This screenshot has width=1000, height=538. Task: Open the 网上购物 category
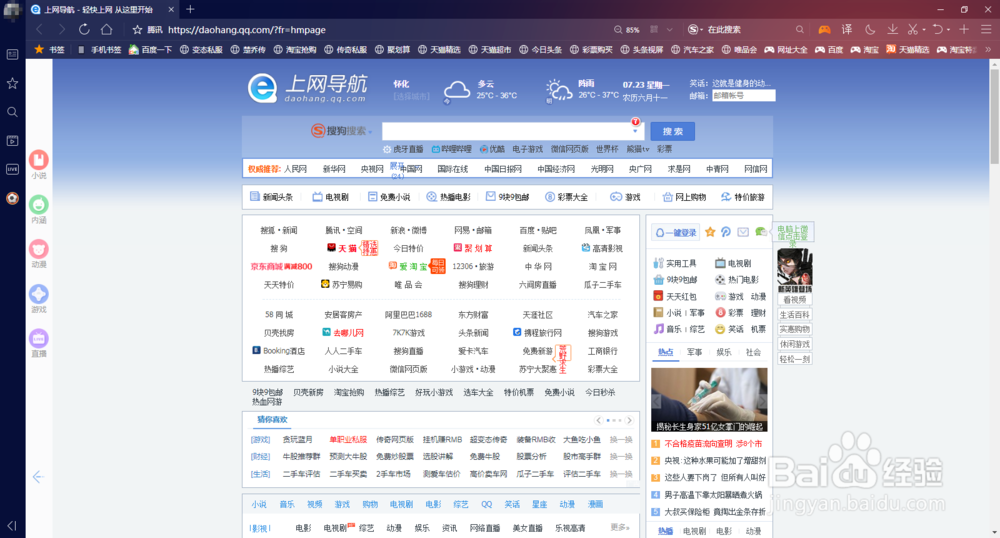coord(684,197)
